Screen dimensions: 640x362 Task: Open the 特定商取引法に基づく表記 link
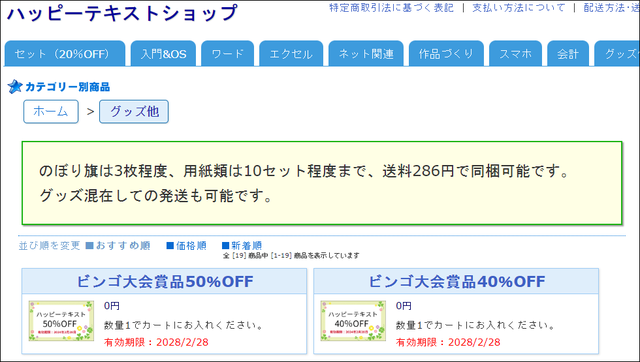(391, 8)
